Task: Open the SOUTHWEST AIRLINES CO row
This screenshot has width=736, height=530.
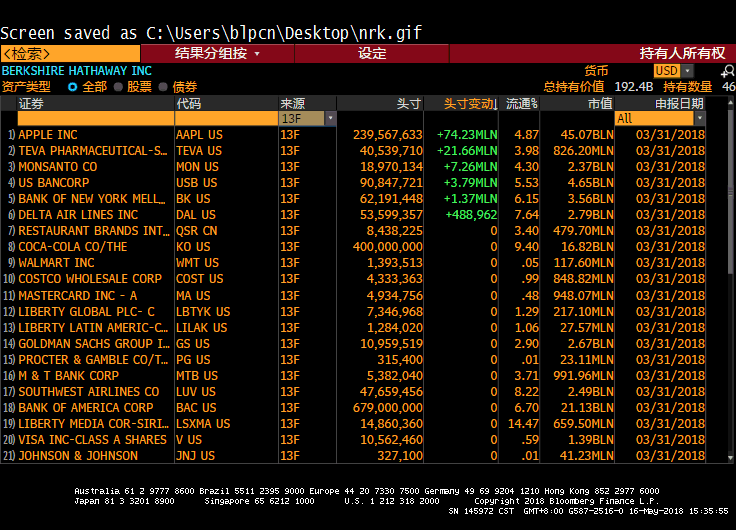Action: [353, 391]
